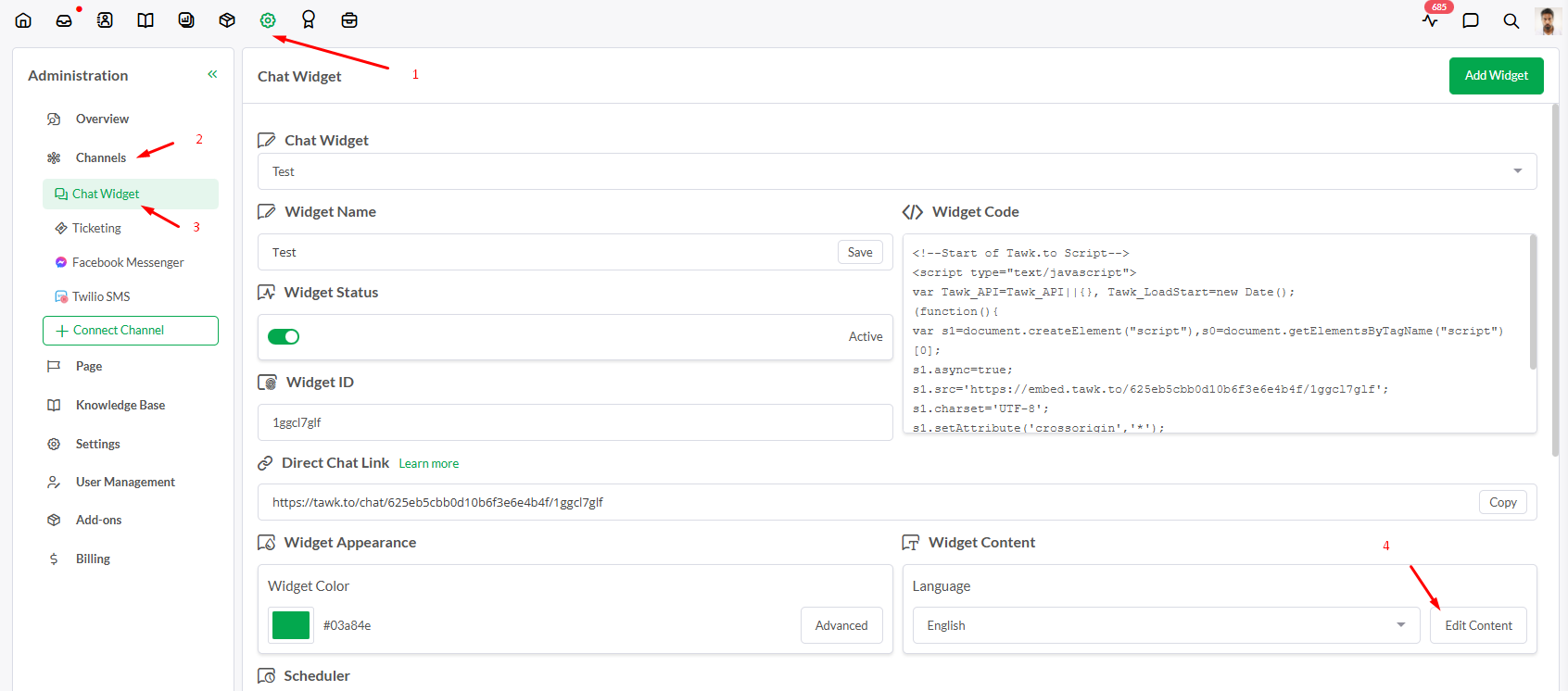Open the chat messages bubble icon
The height and width of the screenshot is (691, 1568).
pos(1471,20)
